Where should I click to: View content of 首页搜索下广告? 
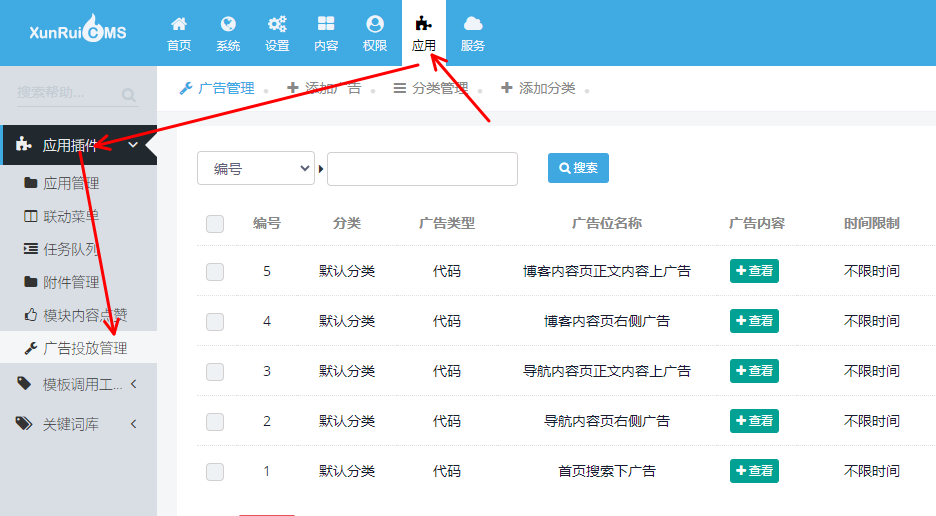754,471
